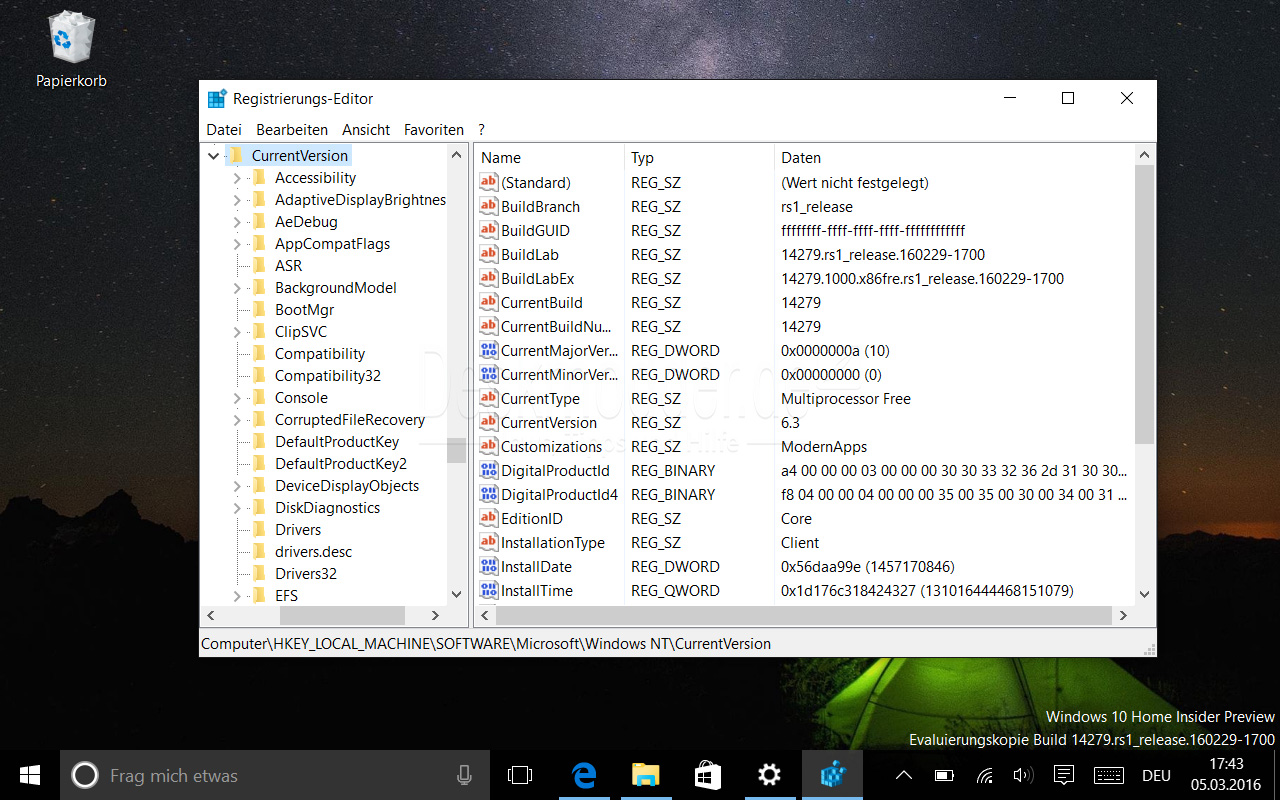Click the Registrierungs-Editor title bar app icon
The height and width of the screenshot is (800, 1280).
(217, 98)
